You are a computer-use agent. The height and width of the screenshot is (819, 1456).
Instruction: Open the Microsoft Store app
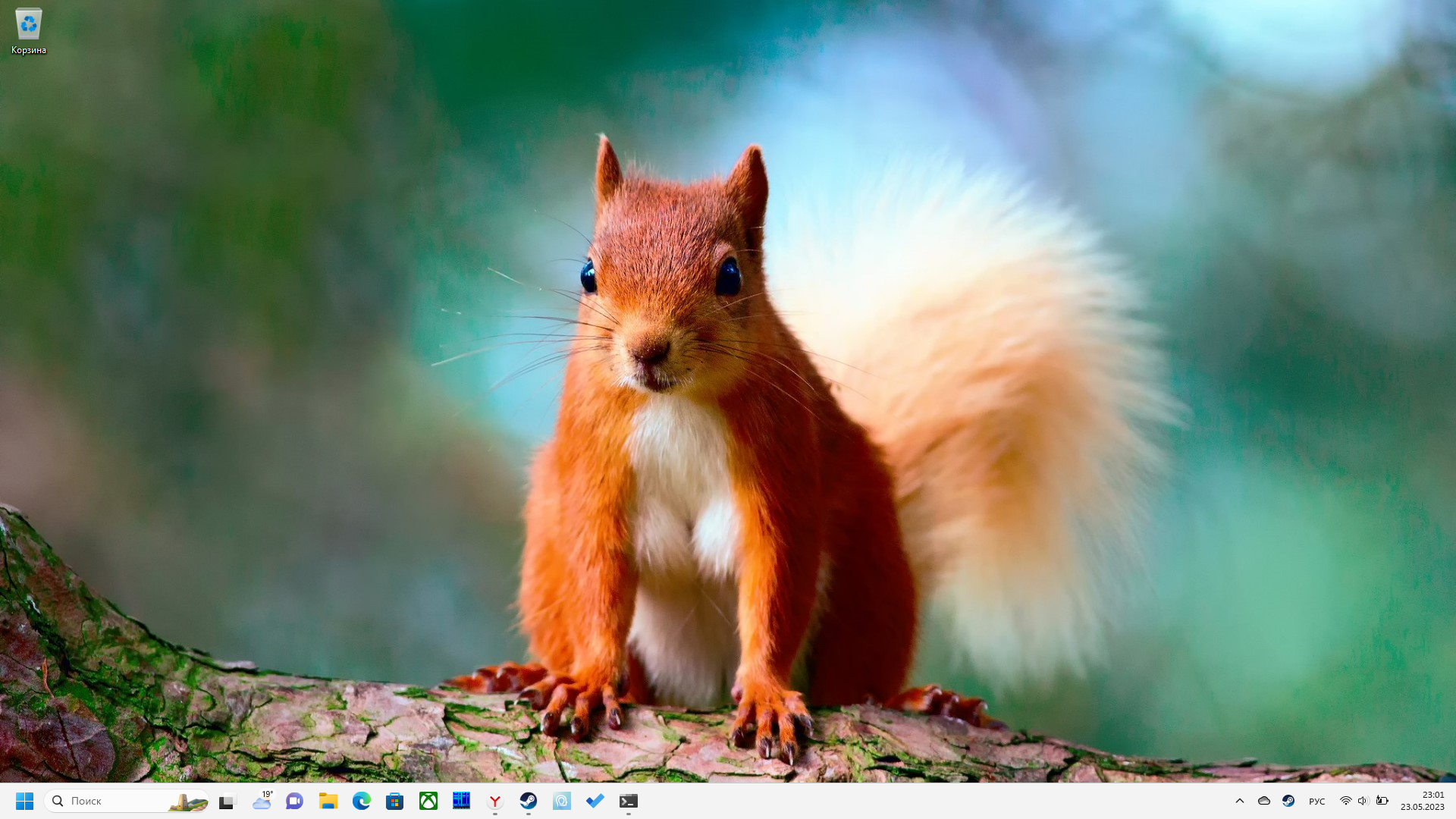394,801
